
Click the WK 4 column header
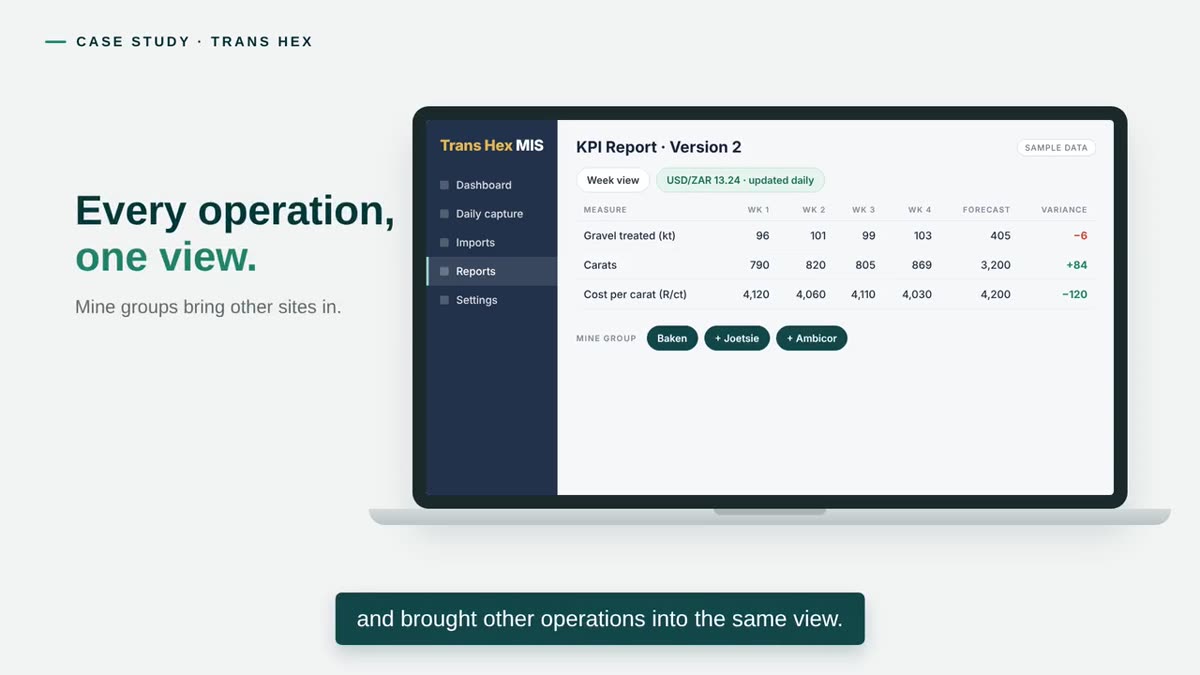920,210
